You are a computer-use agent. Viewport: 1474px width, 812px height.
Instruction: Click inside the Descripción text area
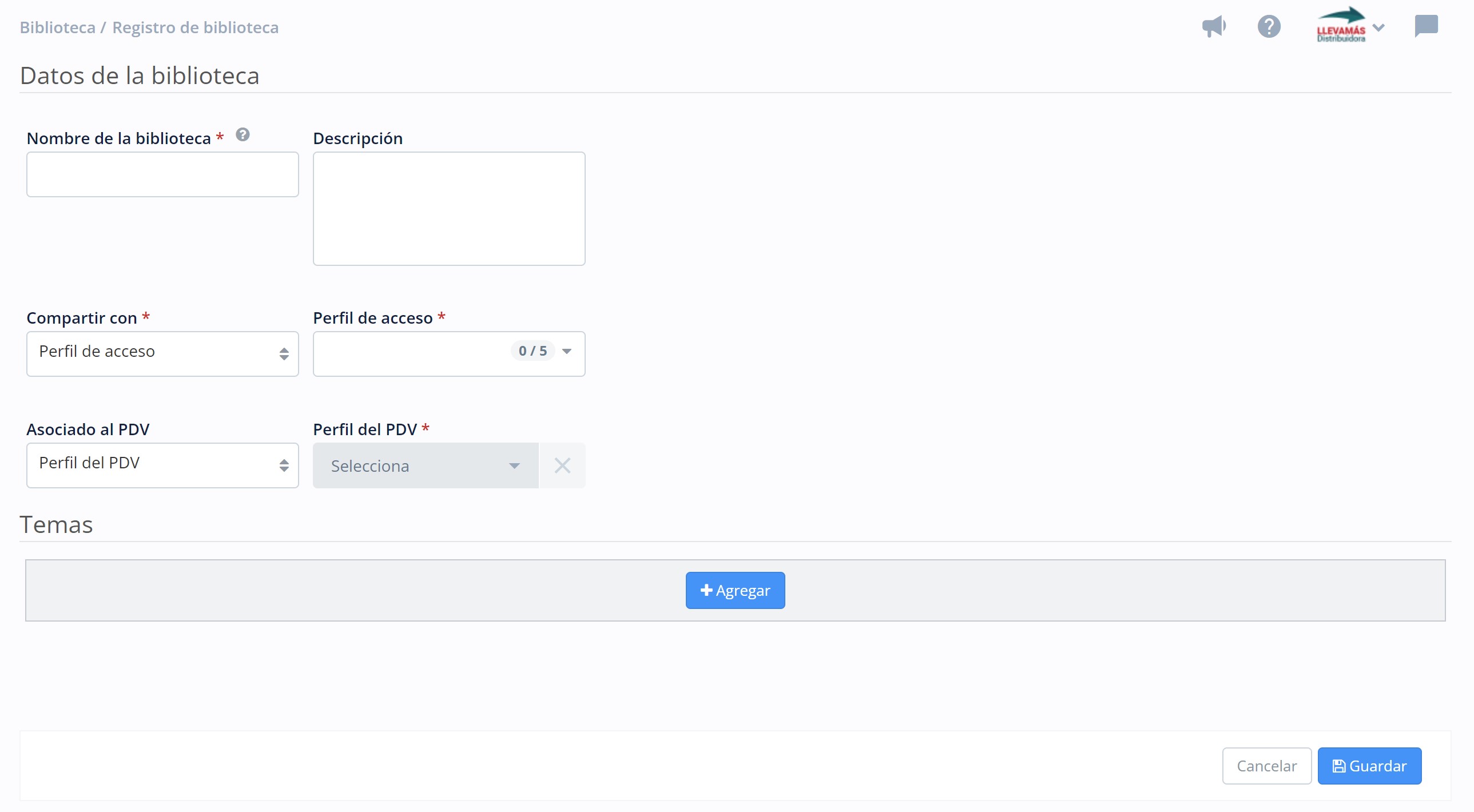[448, 209]
